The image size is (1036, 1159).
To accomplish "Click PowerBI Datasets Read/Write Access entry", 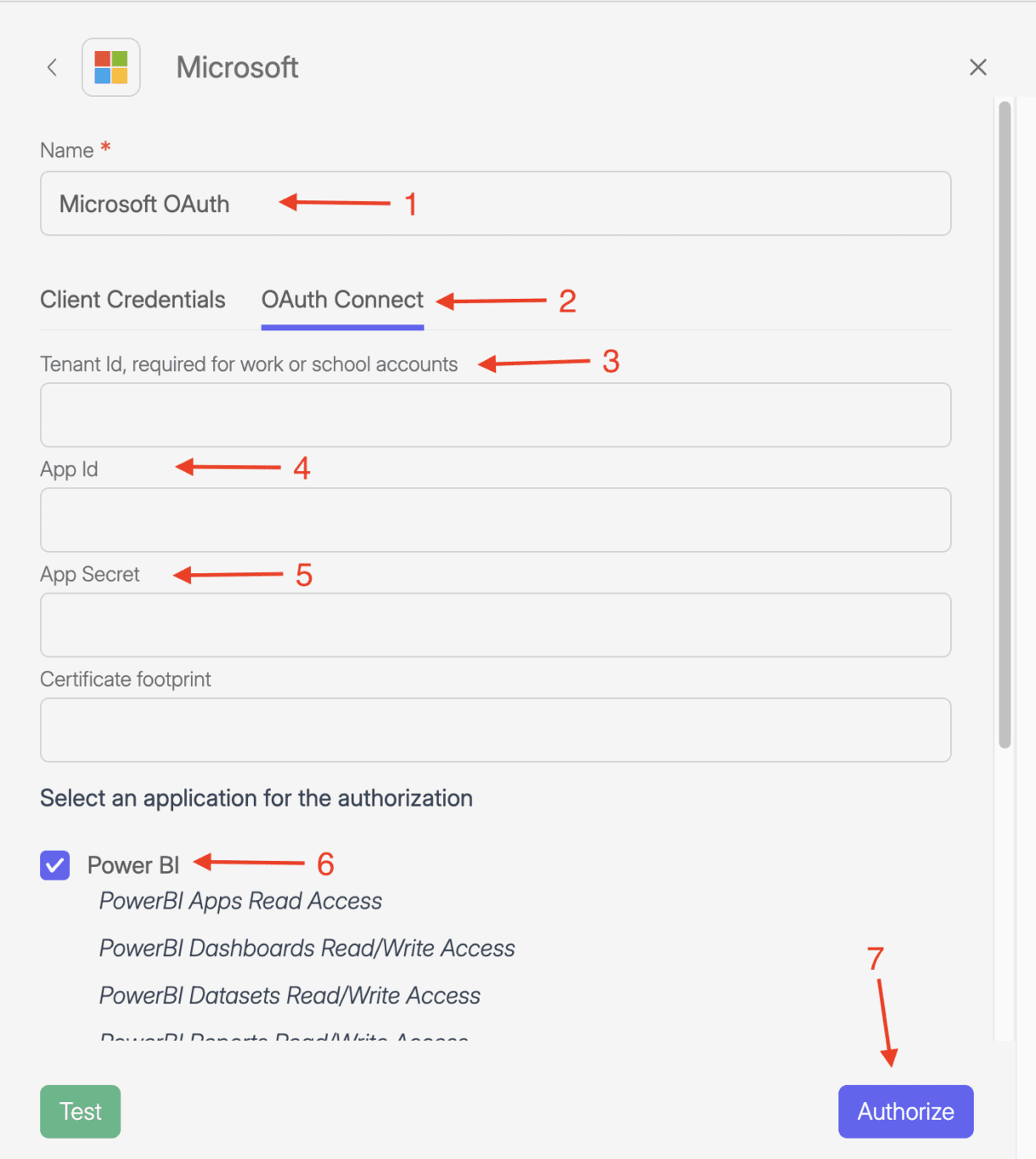I will (x=290, y=996).
